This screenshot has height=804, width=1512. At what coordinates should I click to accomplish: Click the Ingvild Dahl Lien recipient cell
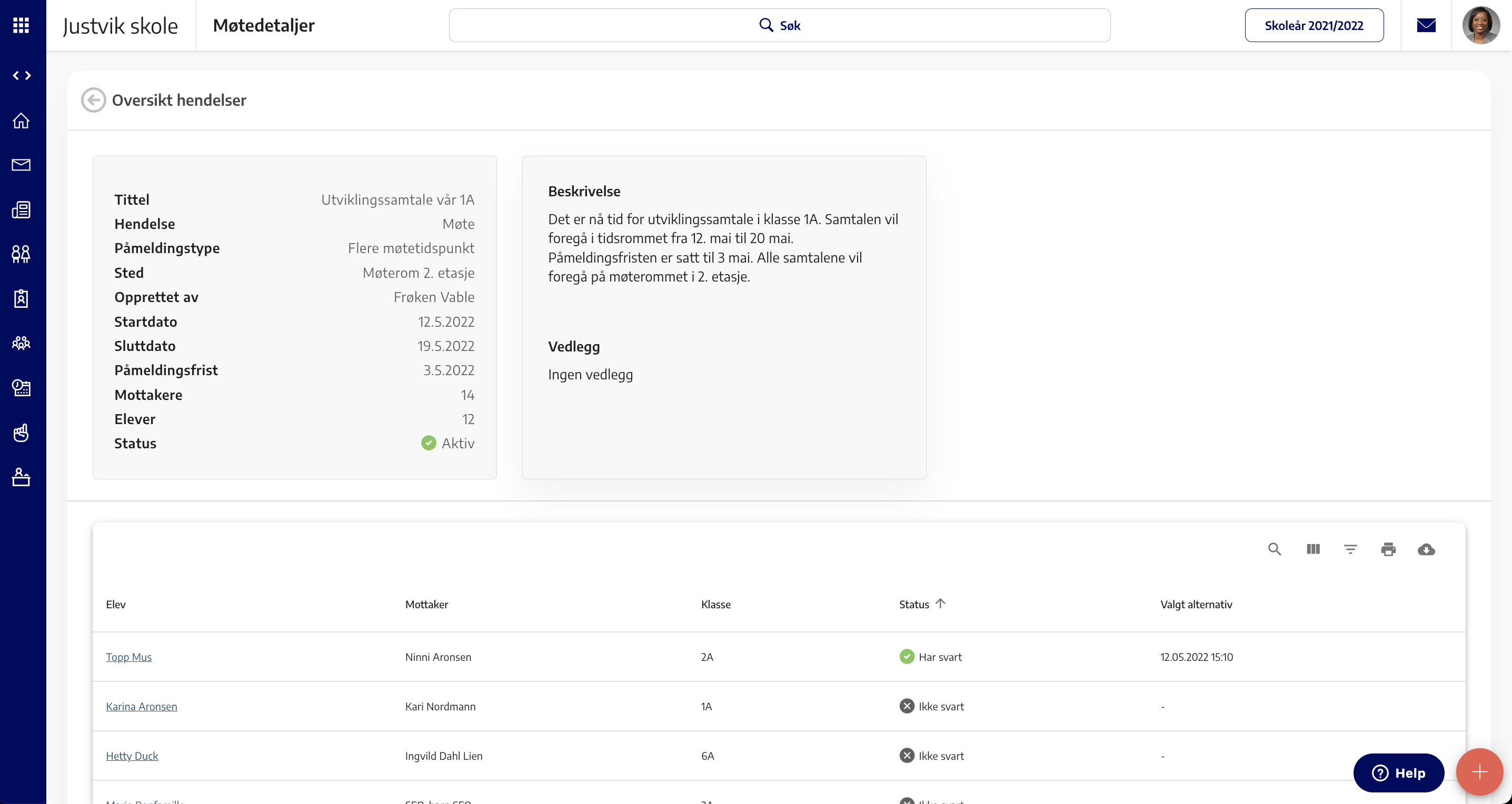tap(444, 757)
